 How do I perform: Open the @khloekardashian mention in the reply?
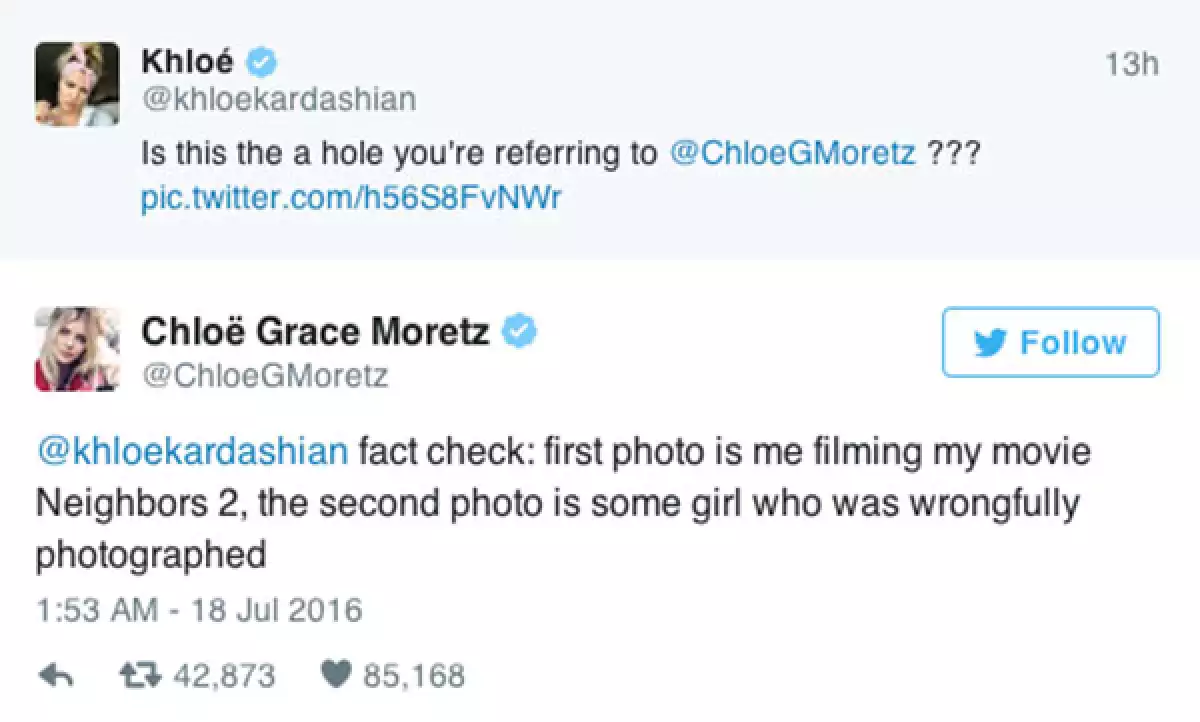[x=192, y=452]
